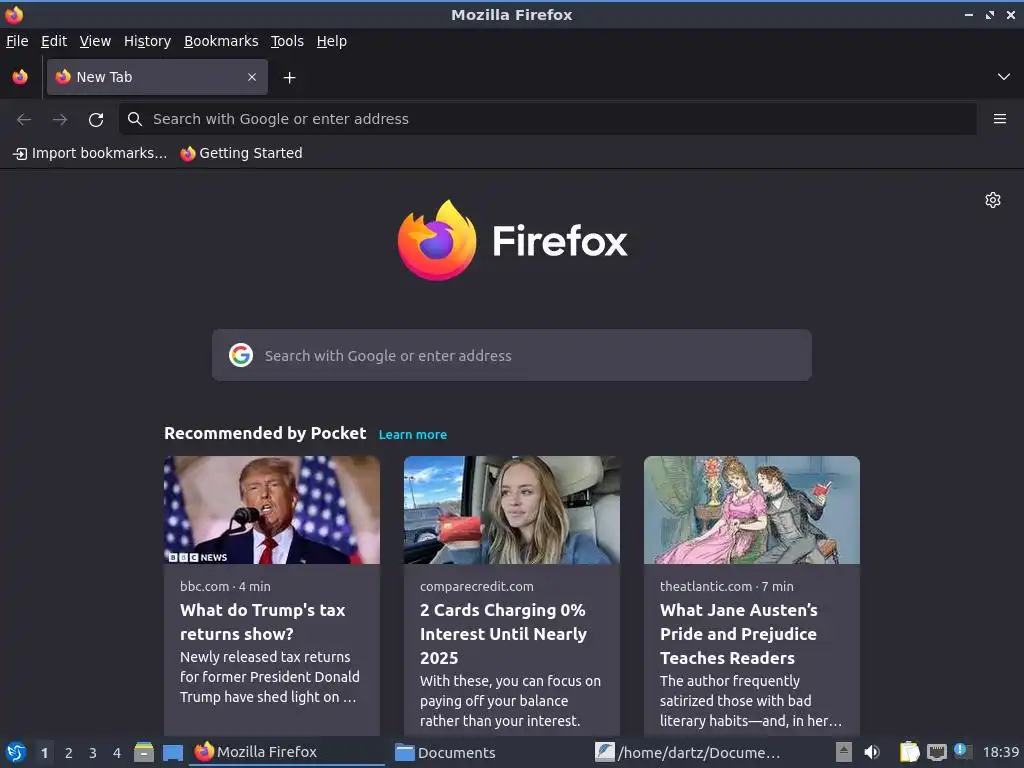The width and height of the screenshot is (1024, 768).
Task: Open the Jane Austen illustration thumbnail
Action: [x=752, y=510]
